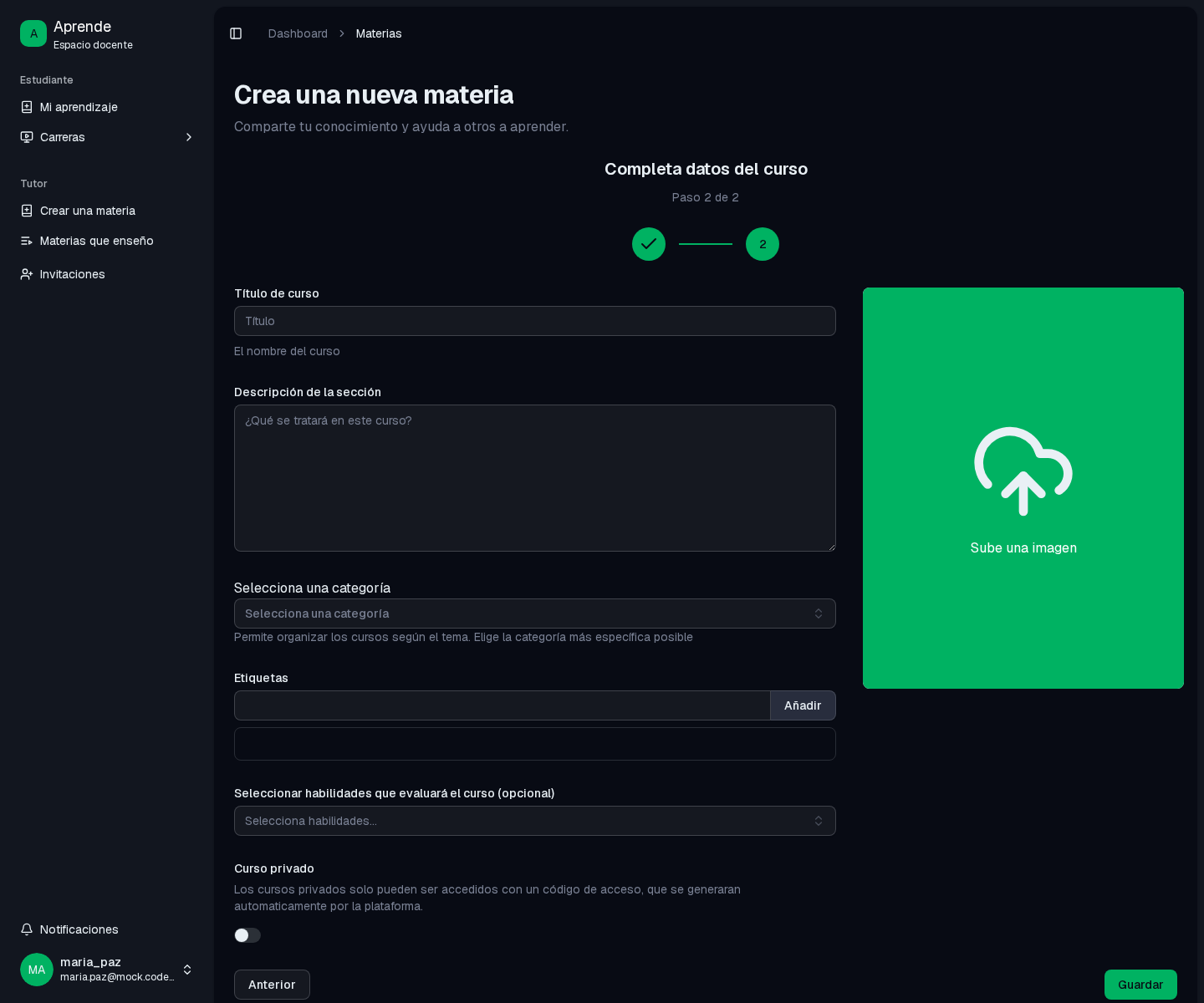This screenshot has height=1003, width=1204.
Task: Click the Mi aprendizaje book icon
Action: [x=27, y=107]
